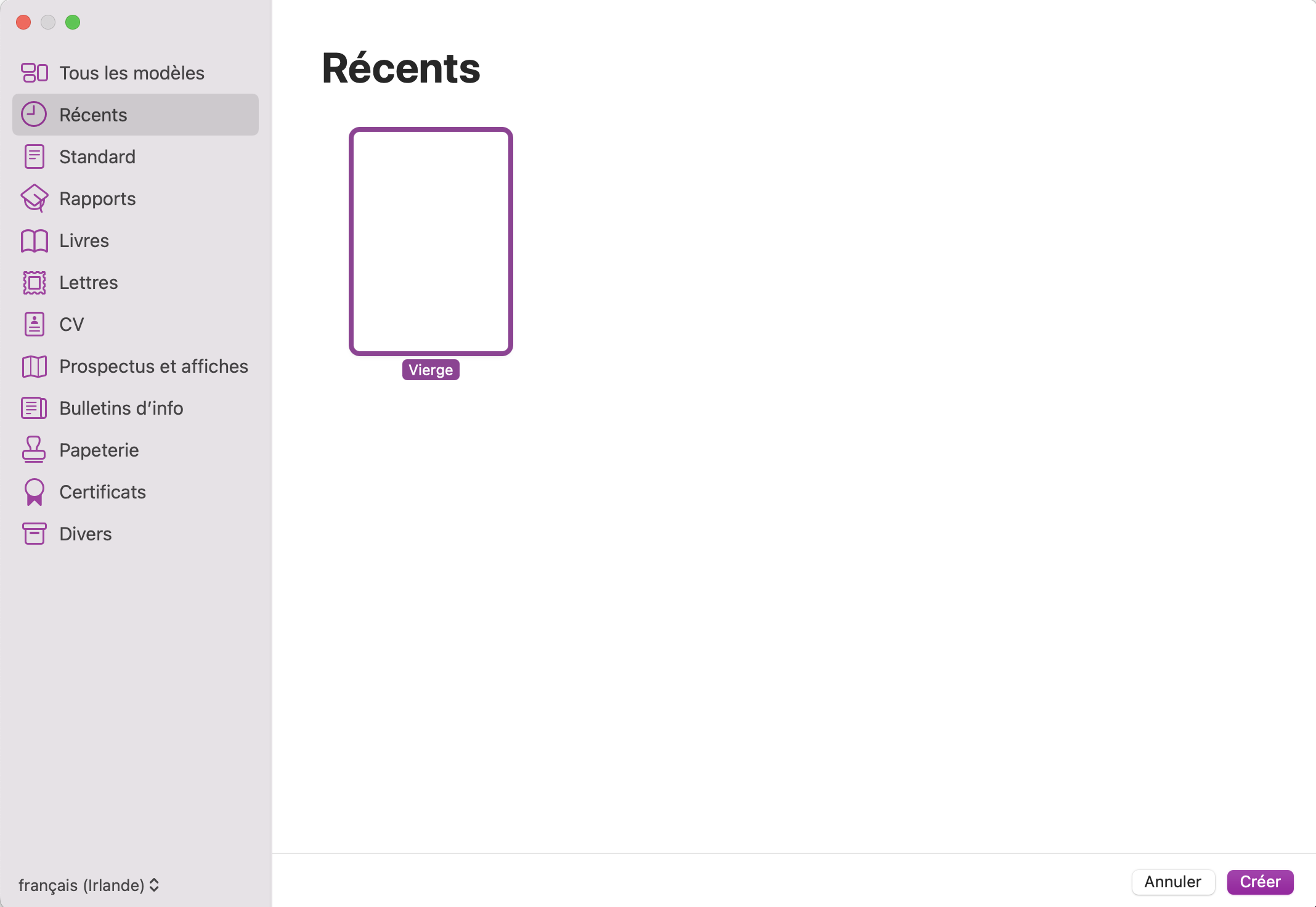
Task: Click the Vierge template label
Action: pos(431,370)
